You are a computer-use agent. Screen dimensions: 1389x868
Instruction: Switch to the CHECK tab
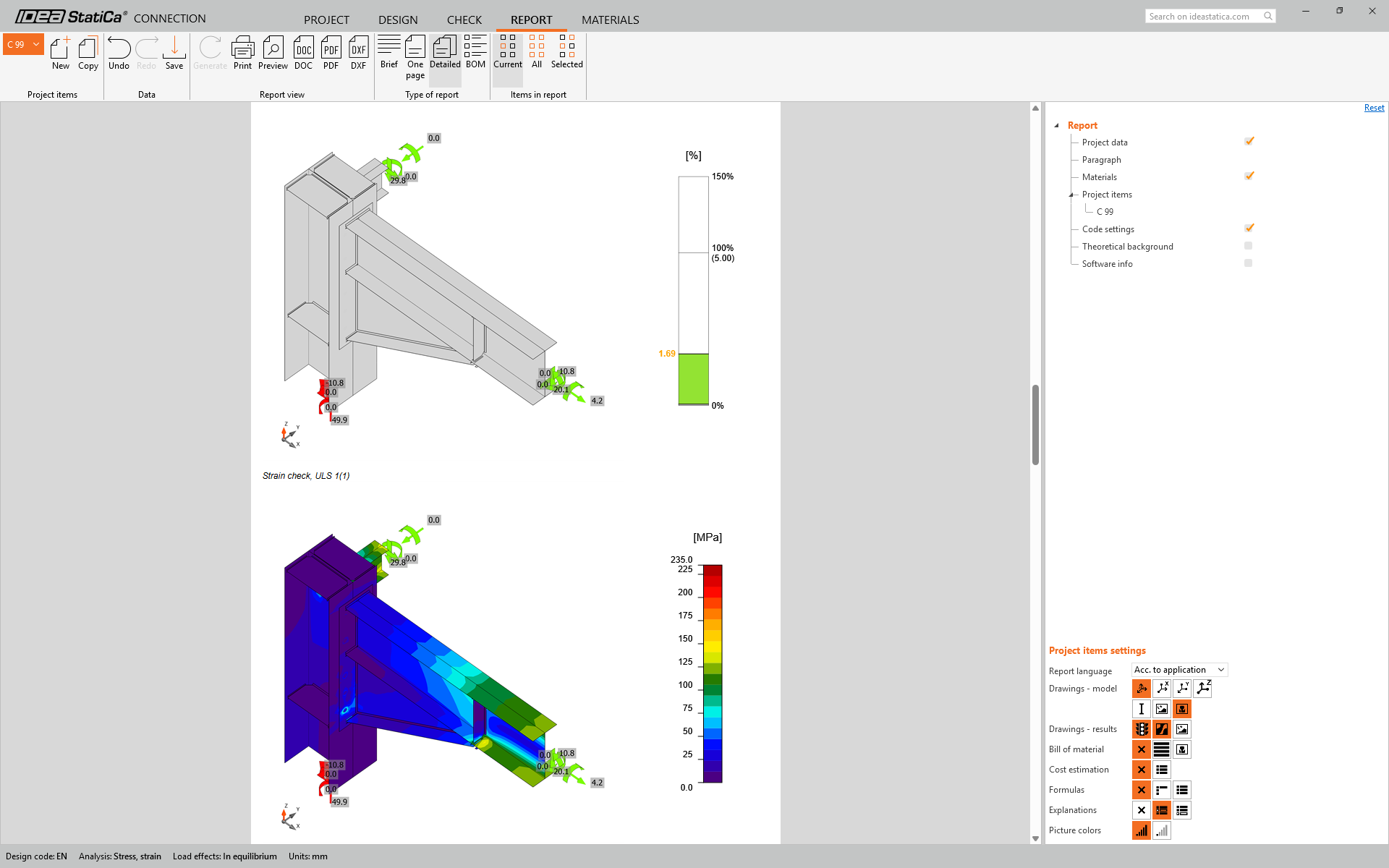click(x=464, y=20)
